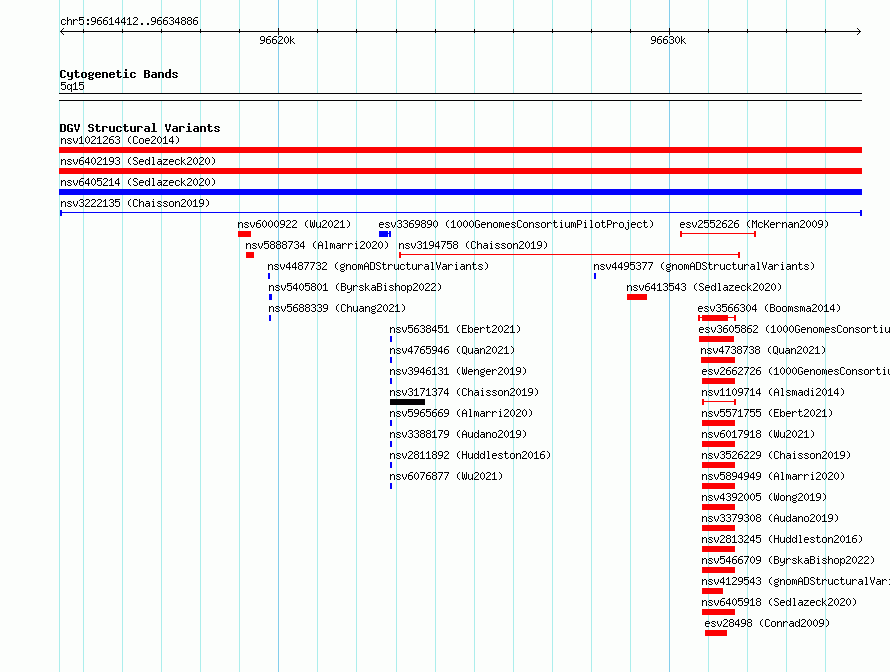The image size is (890, 672).
Task: Select esv3566304 (Boomsma2014) label
Action: point(769,308)
